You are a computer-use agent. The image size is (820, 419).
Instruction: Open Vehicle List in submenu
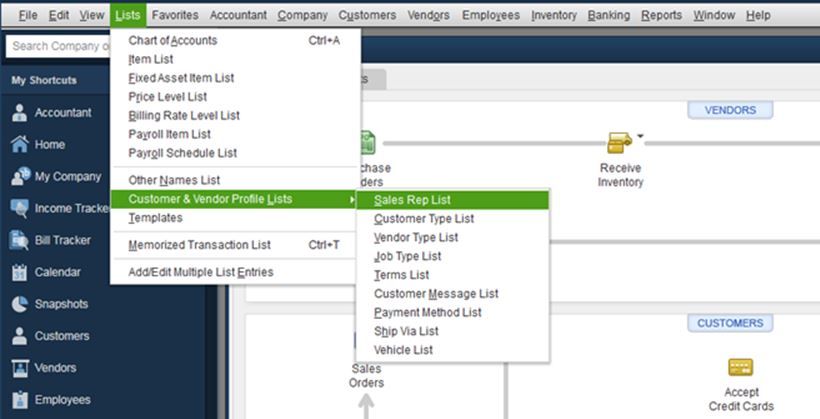[x=453, y=350]
